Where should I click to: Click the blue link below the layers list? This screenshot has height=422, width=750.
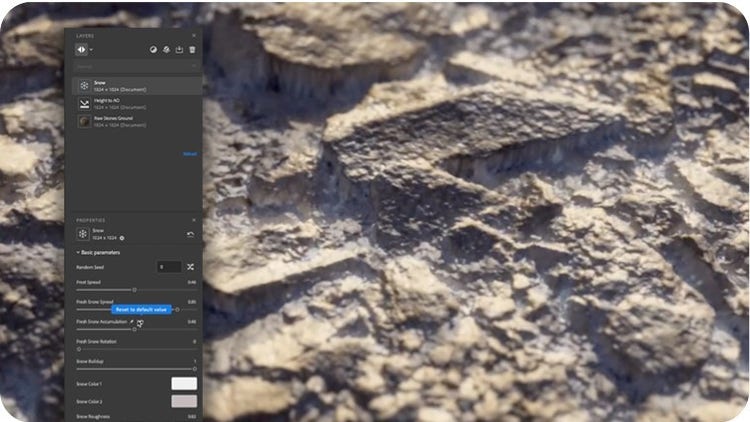(x=189, y=154)
